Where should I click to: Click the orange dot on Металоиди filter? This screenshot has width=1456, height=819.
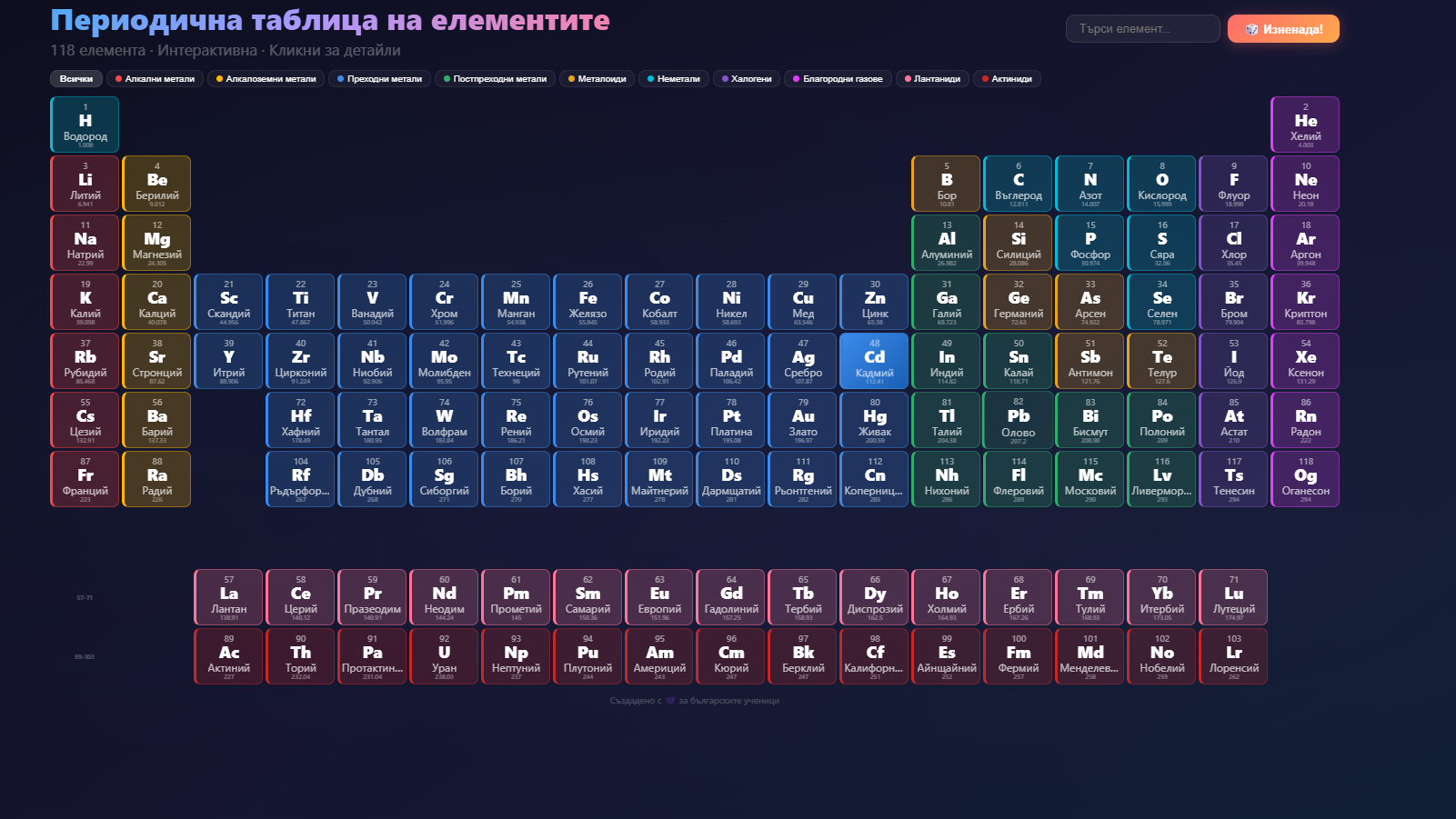(571, 79)
